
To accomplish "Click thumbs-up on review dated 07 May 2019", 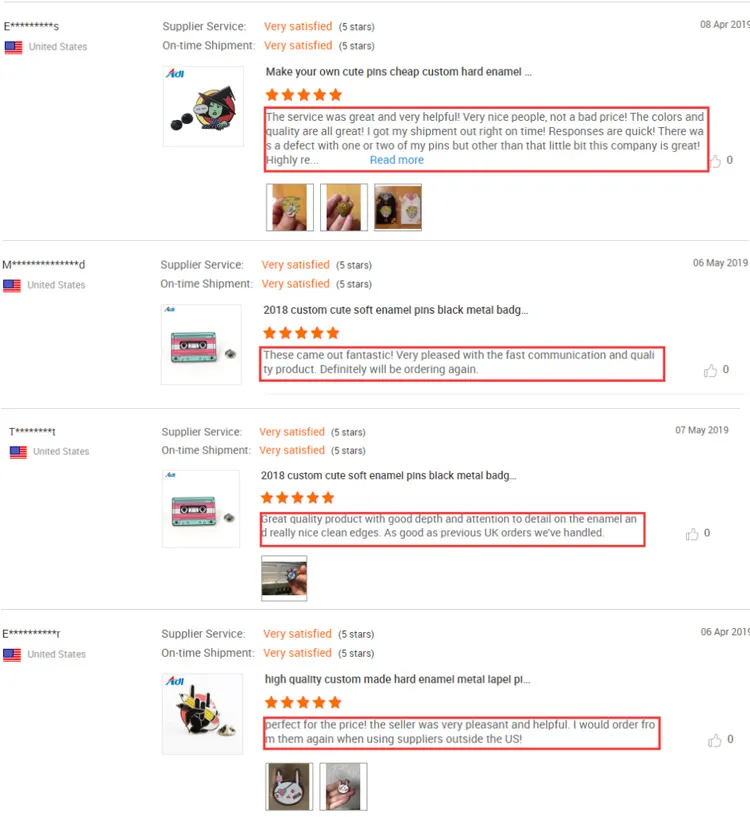I will click(x=692, y=534).
